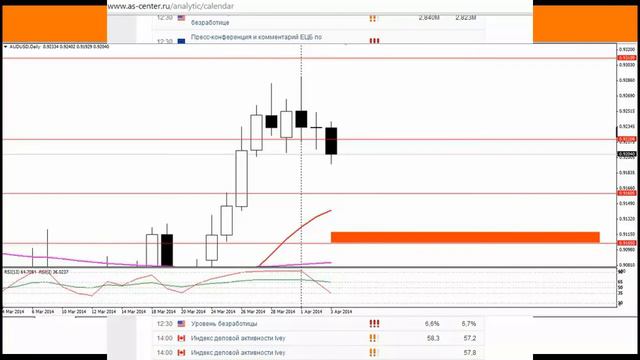
Task: Click the Canada flag in the 58,3 row
Action: pyautogui.click(x=181, y=338)
